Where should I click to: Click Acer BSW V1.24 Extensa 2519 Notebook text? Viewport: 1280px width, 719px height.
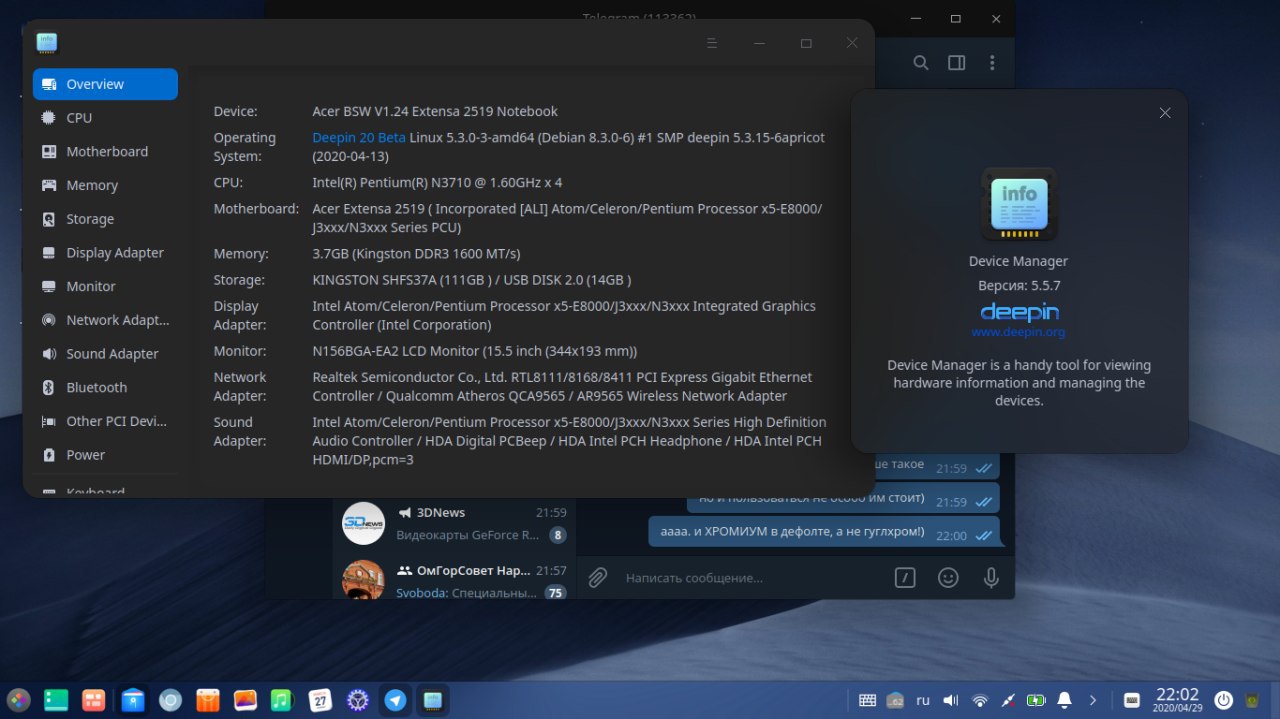(x=435, y=111)
